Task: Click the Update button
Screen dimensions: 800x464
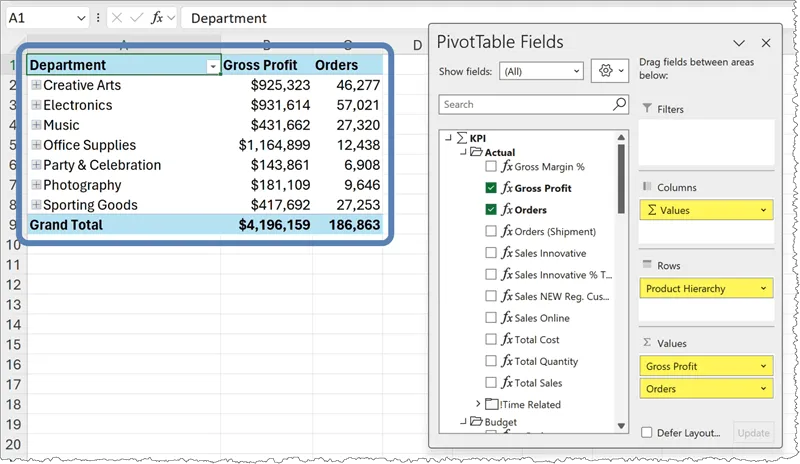Action: tap(753, 433)
